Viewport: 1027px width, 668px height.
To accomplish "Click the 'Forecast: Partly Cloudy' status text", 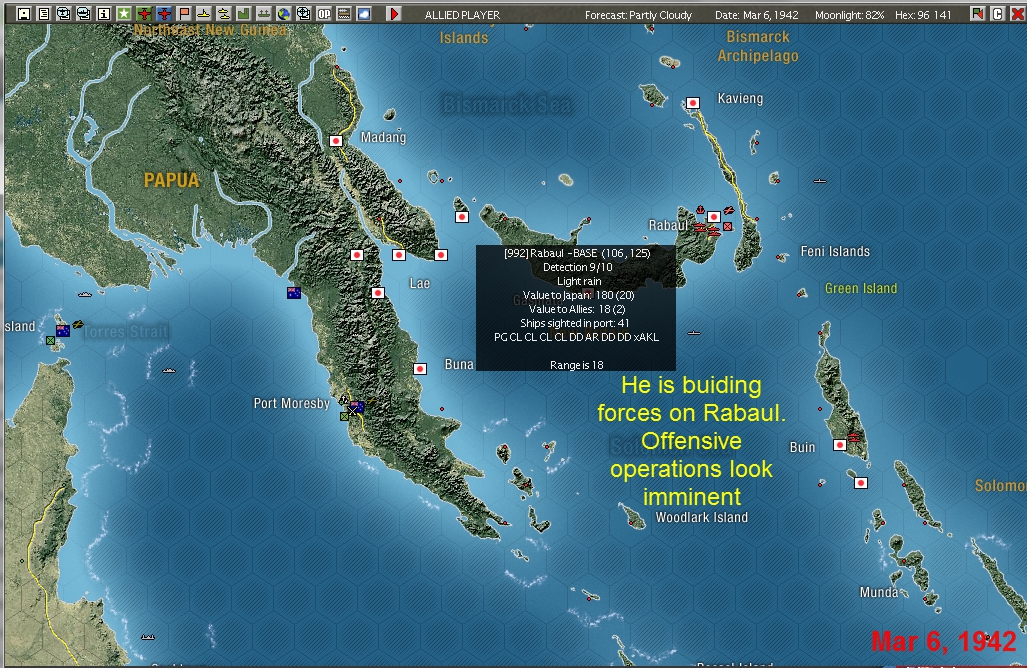I will point(639,15).
